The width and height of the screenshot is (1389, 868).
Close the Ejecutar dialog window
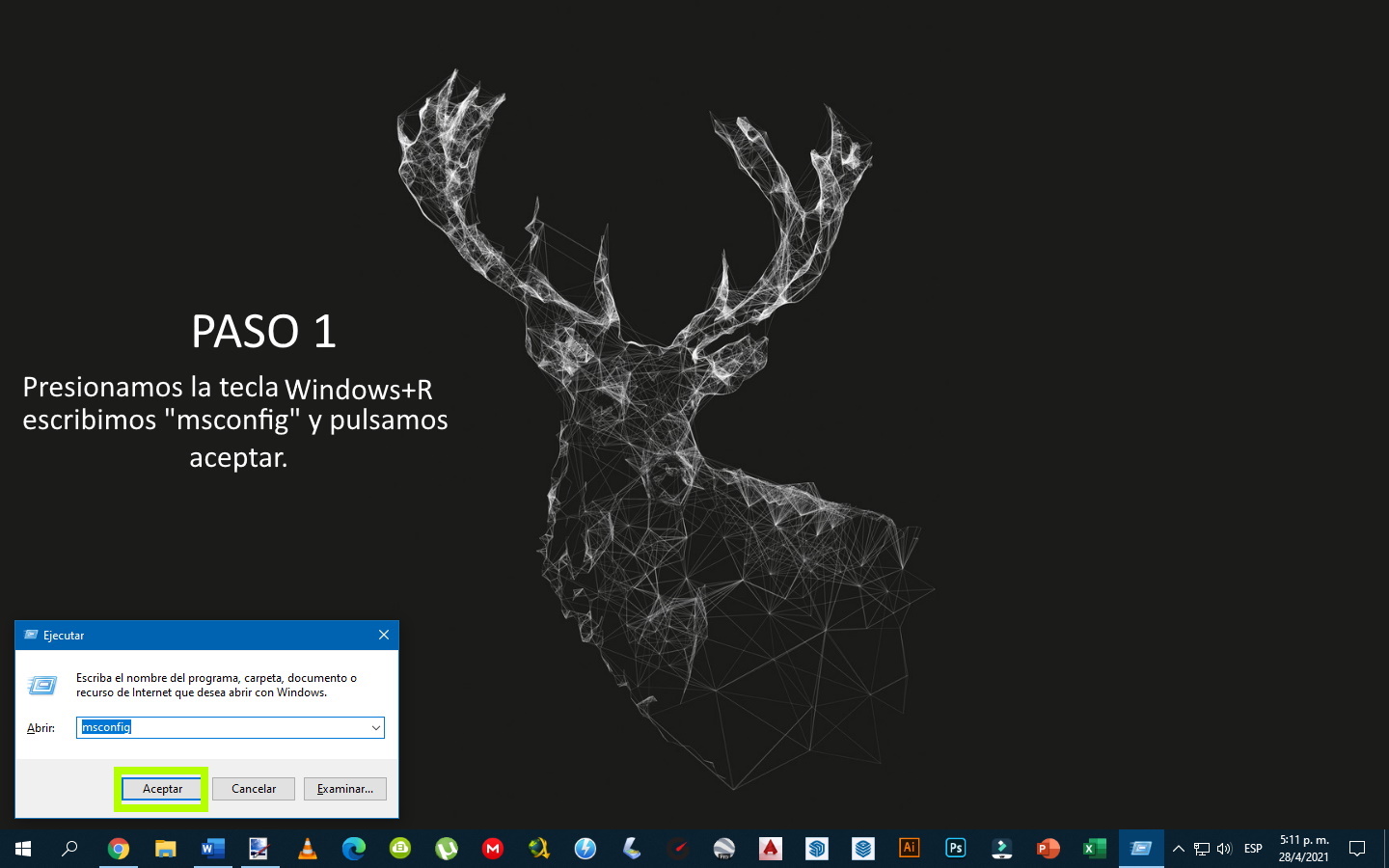pos(384,635)
